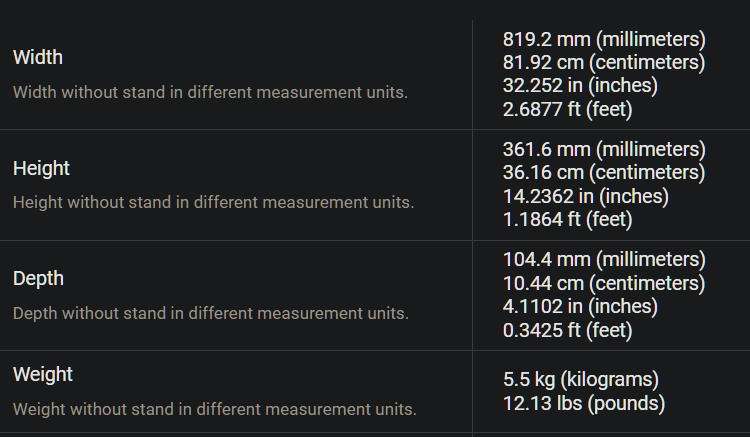
Task: Click the Depth row heading
Action: coord(38,279)
